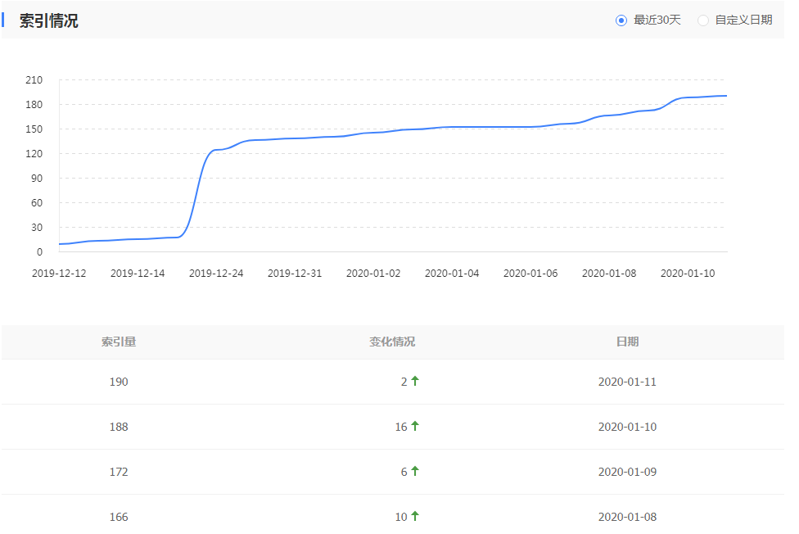Viewport: 799px width, 534px height.
Task: Select the 最近30天 radio button
Action: click(x=621, y=20)
